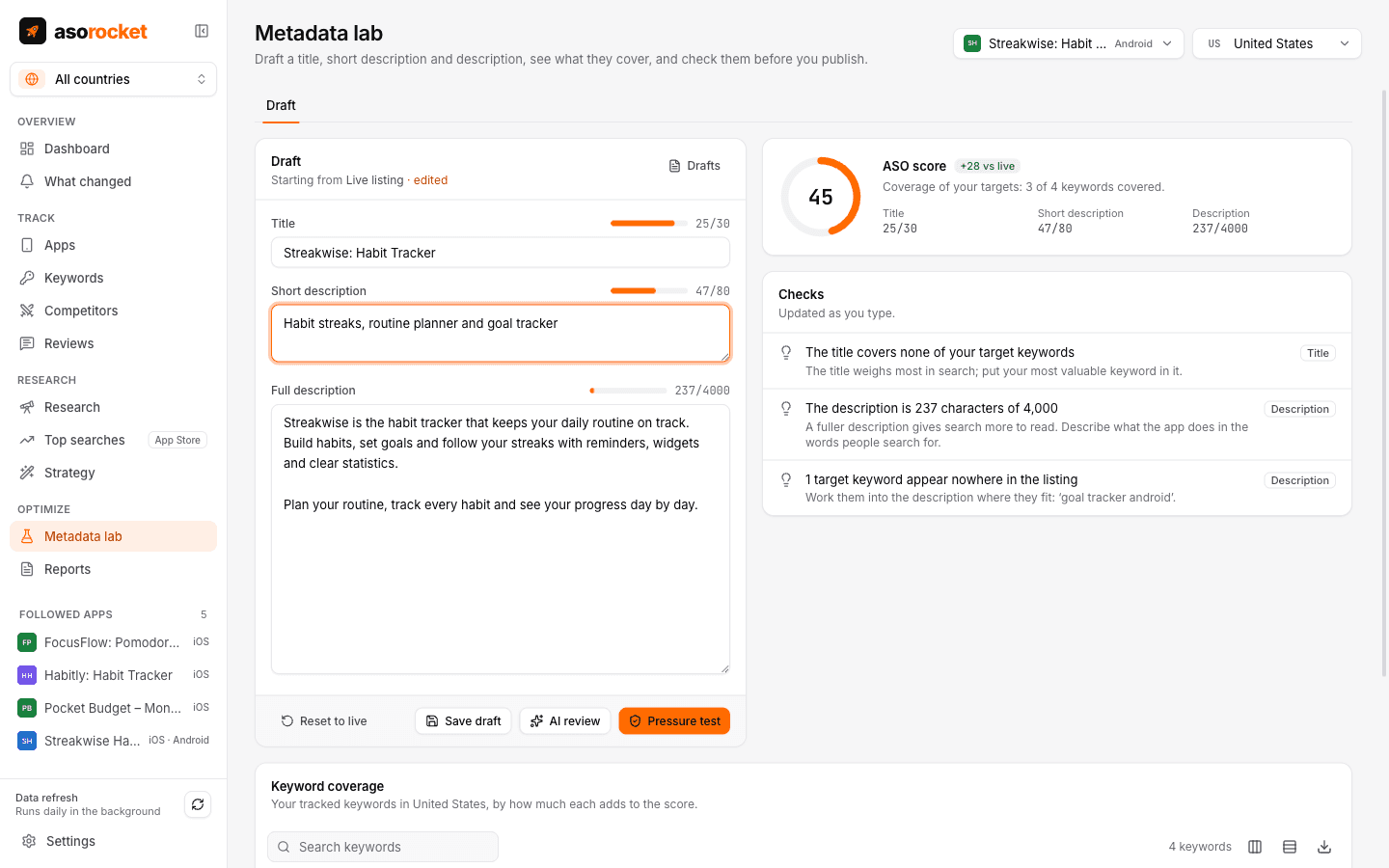Go to Dashboard in sidebar
This screenshot has width=1389, height=868.
113,149
